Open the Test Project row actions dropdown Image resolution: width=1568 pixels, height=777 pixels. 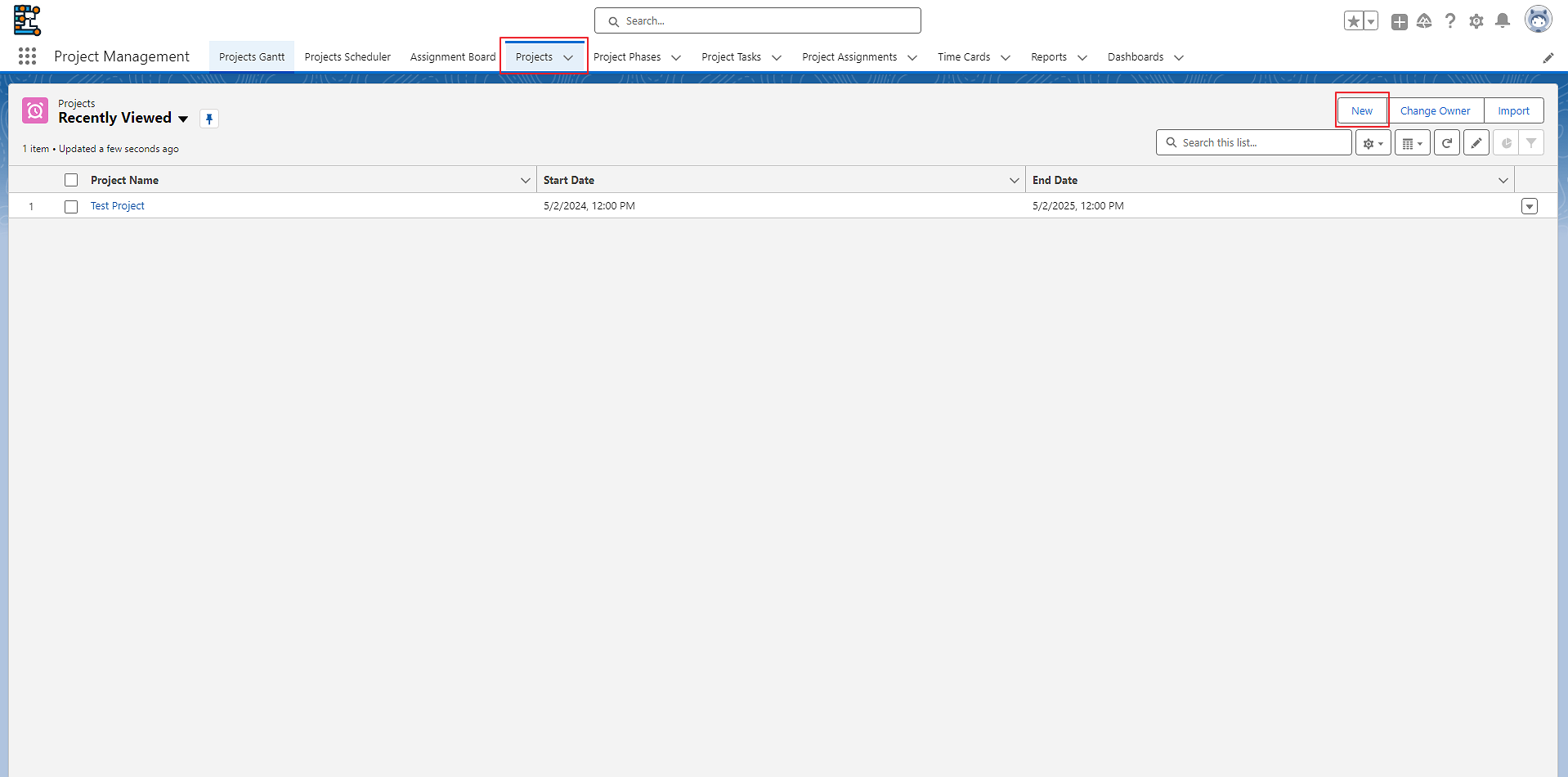point(1529,207)
